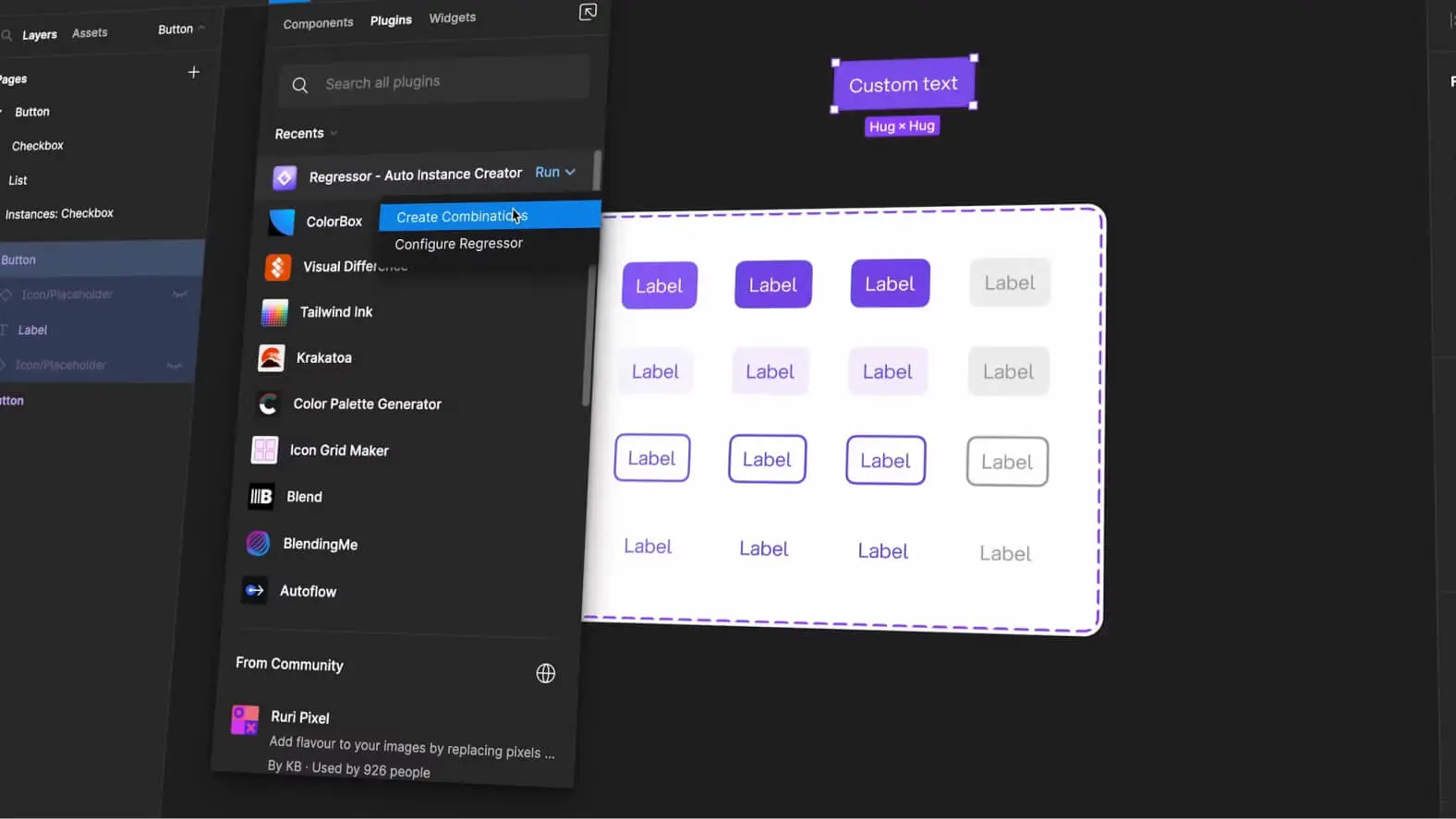
Task: Select the first outlined Label button
Action: [652, 458]
